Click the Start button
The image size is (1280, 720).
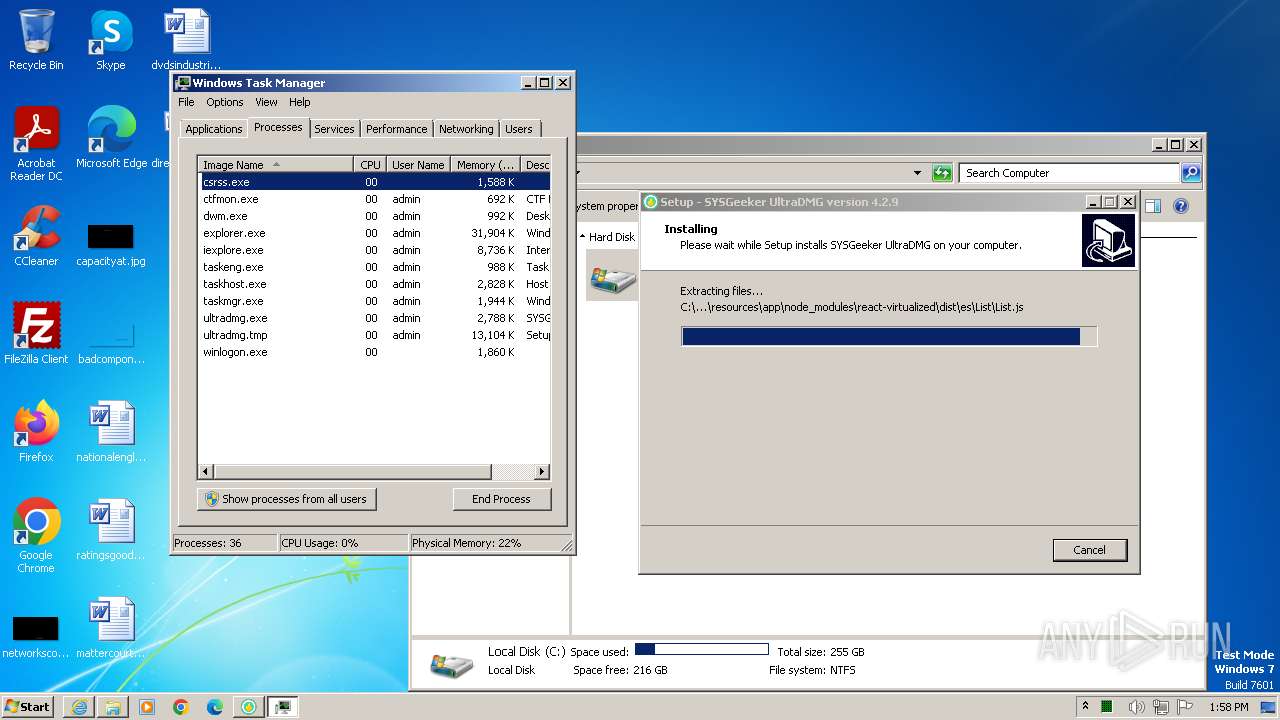click(x=27, y=707)
